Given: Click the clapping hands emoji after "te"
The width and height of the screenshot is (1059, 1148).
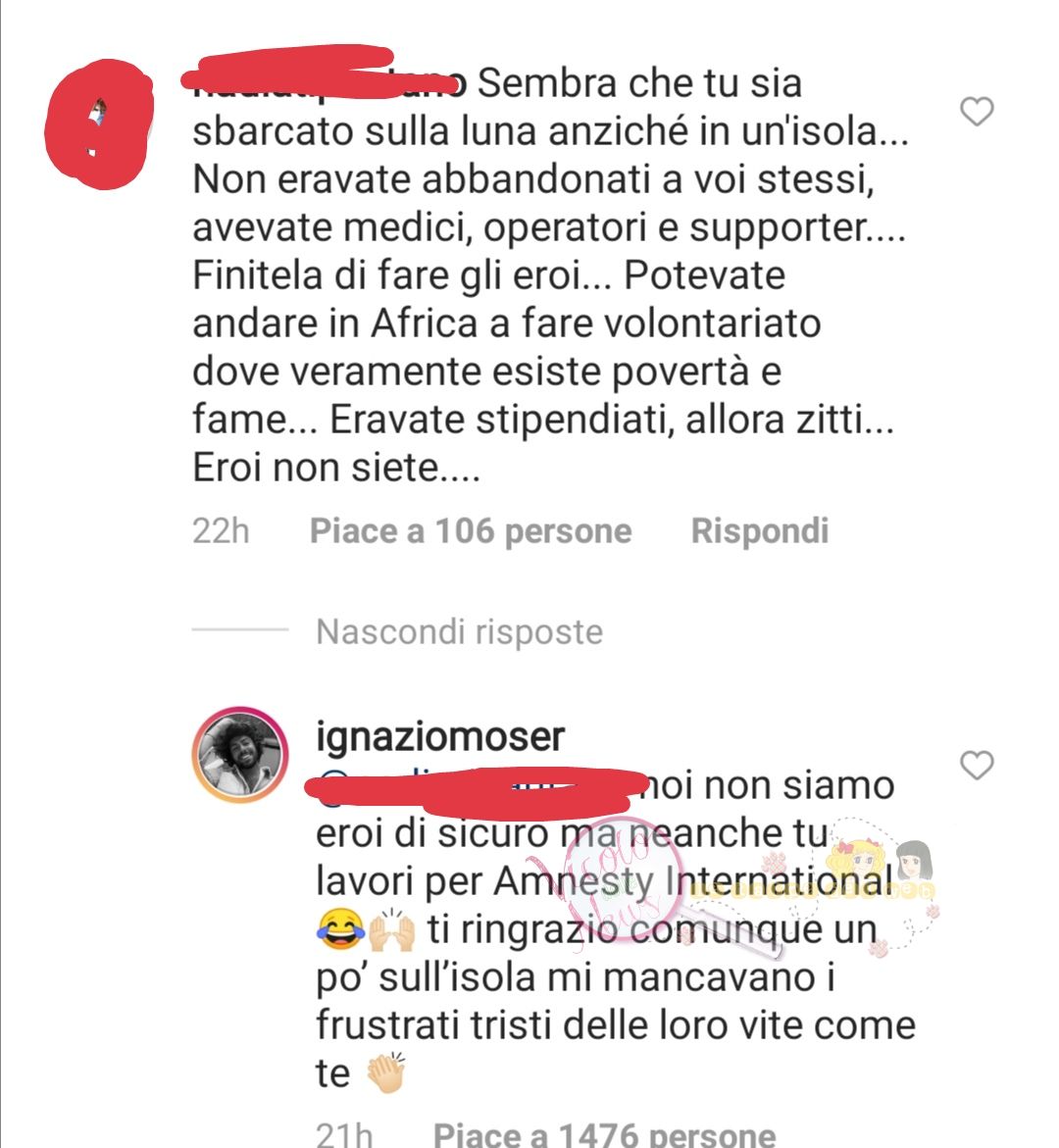Looking at the screenshot, I should [385, 1073].
